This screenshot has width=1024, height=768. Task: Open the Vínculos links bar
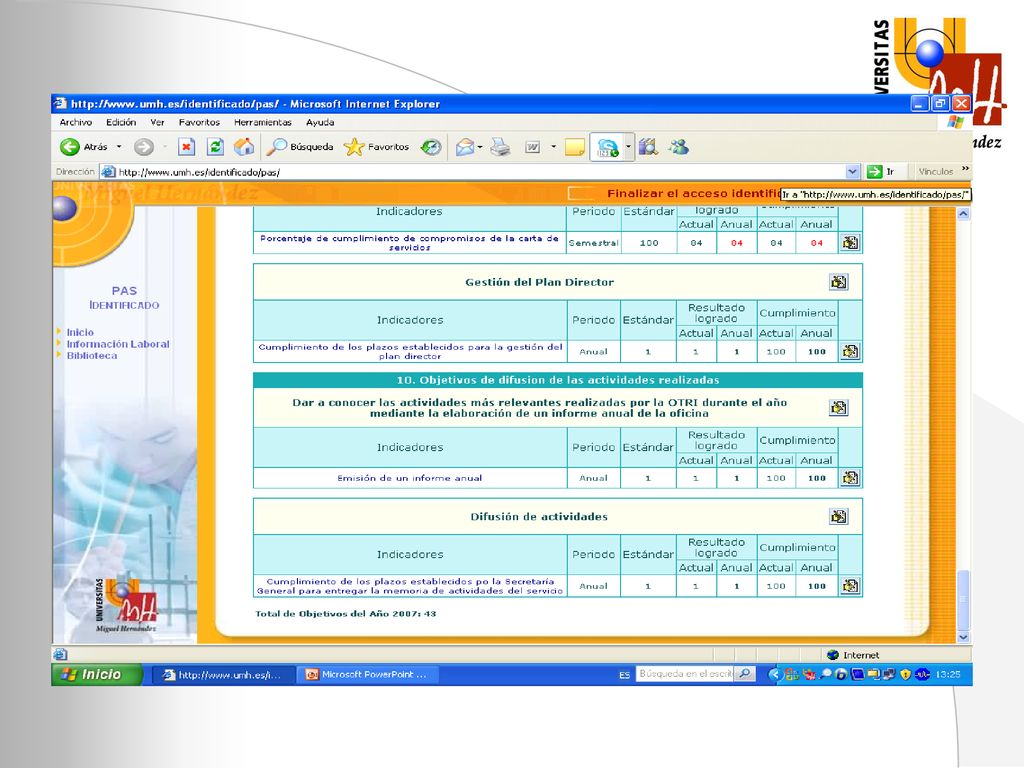tap(935, 172)
